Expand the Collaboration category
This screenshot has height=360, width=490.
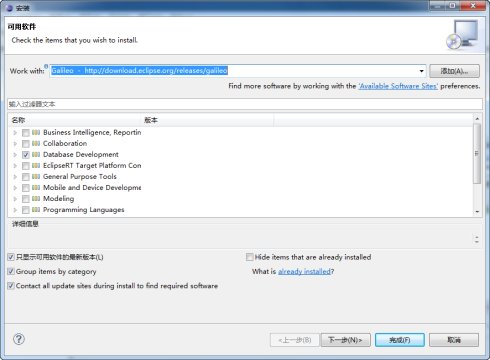(15, 144)
